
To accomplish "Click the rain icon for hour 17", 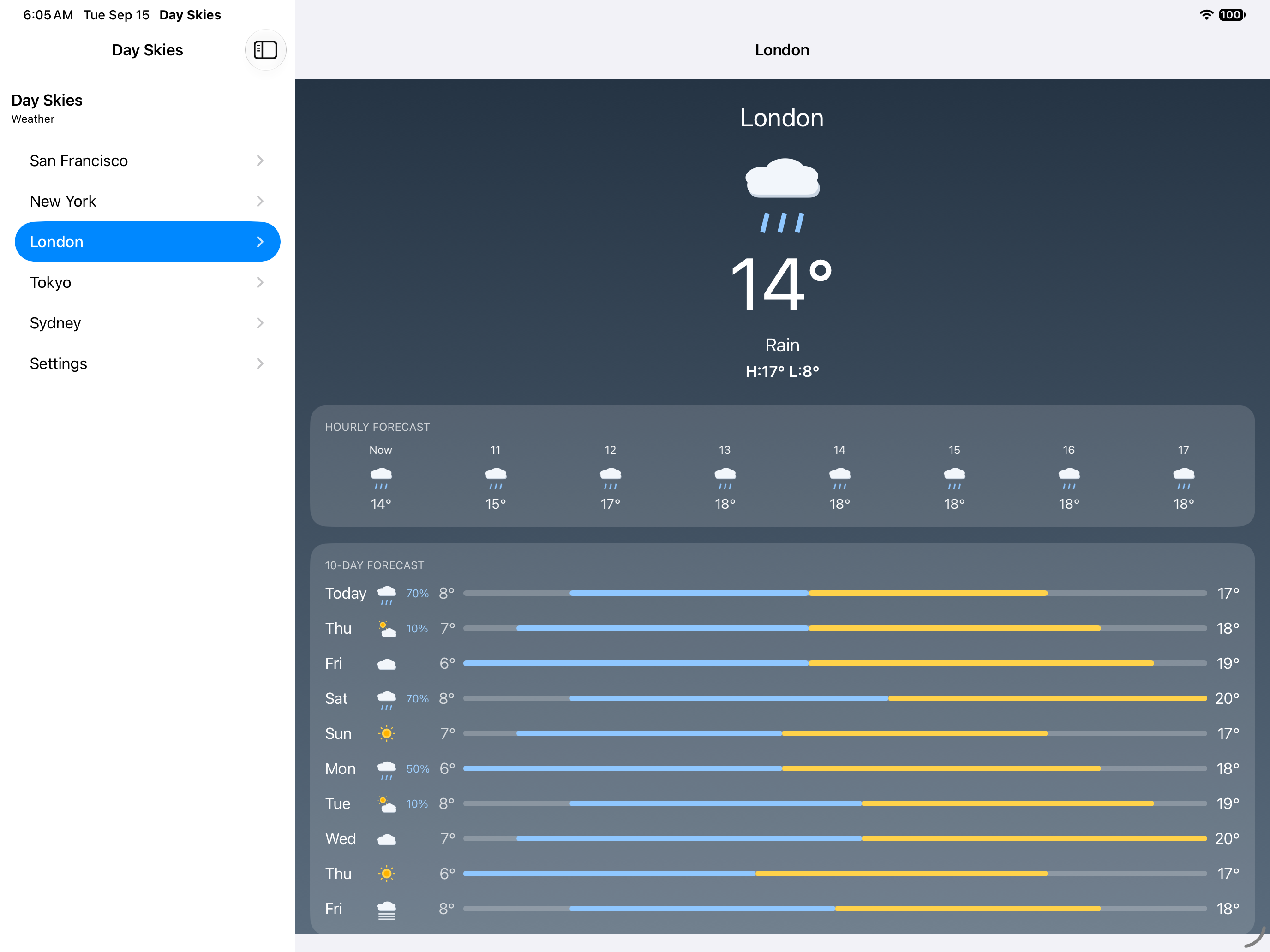I will 1184,479.
